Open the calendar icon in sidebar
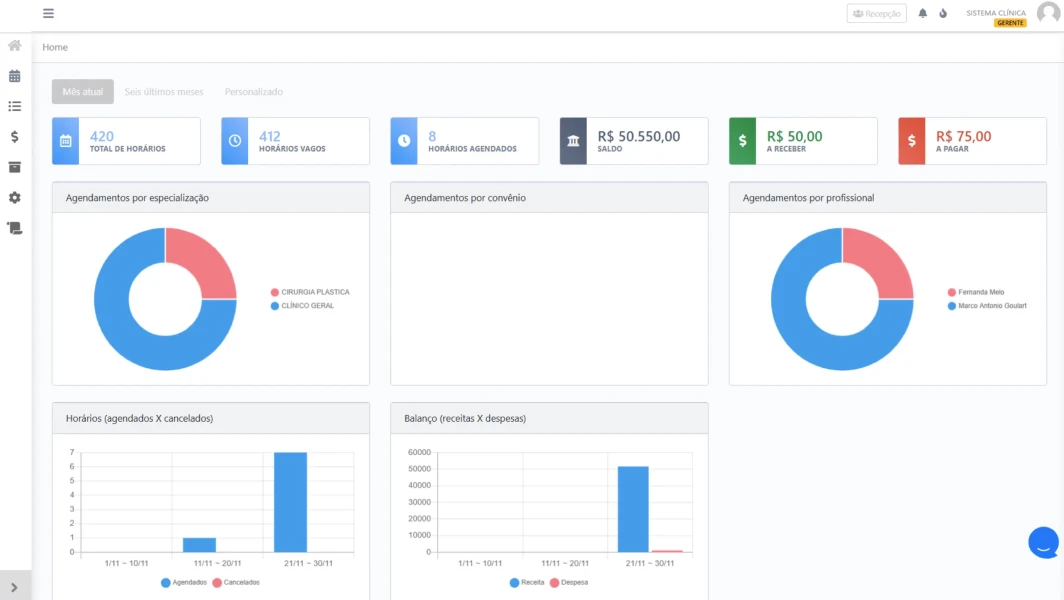1064x600 pixels. (x=15, y=76)
